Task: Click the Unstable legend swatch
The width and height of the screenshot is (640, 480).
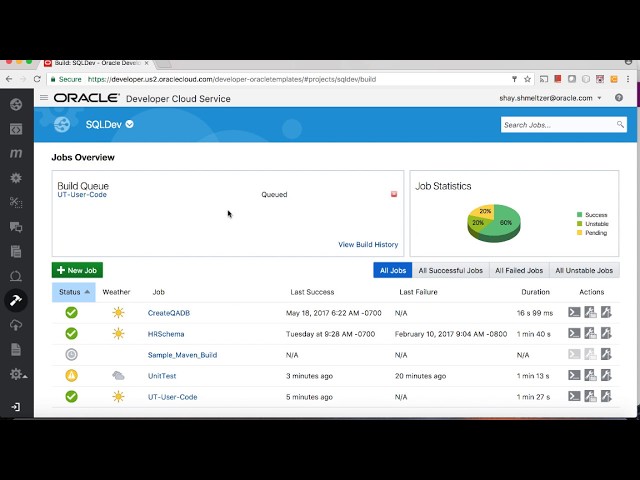Action: 579,224
